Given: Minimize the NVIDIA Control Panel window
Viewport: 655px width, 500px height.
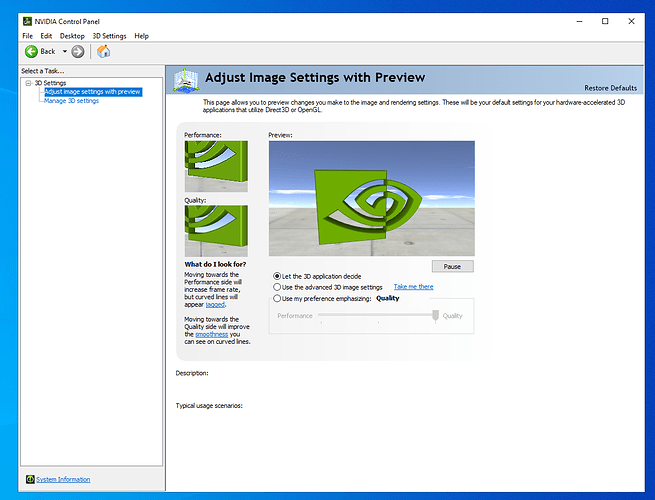Looking at the screenshot, I should click(x=579, y=21).
